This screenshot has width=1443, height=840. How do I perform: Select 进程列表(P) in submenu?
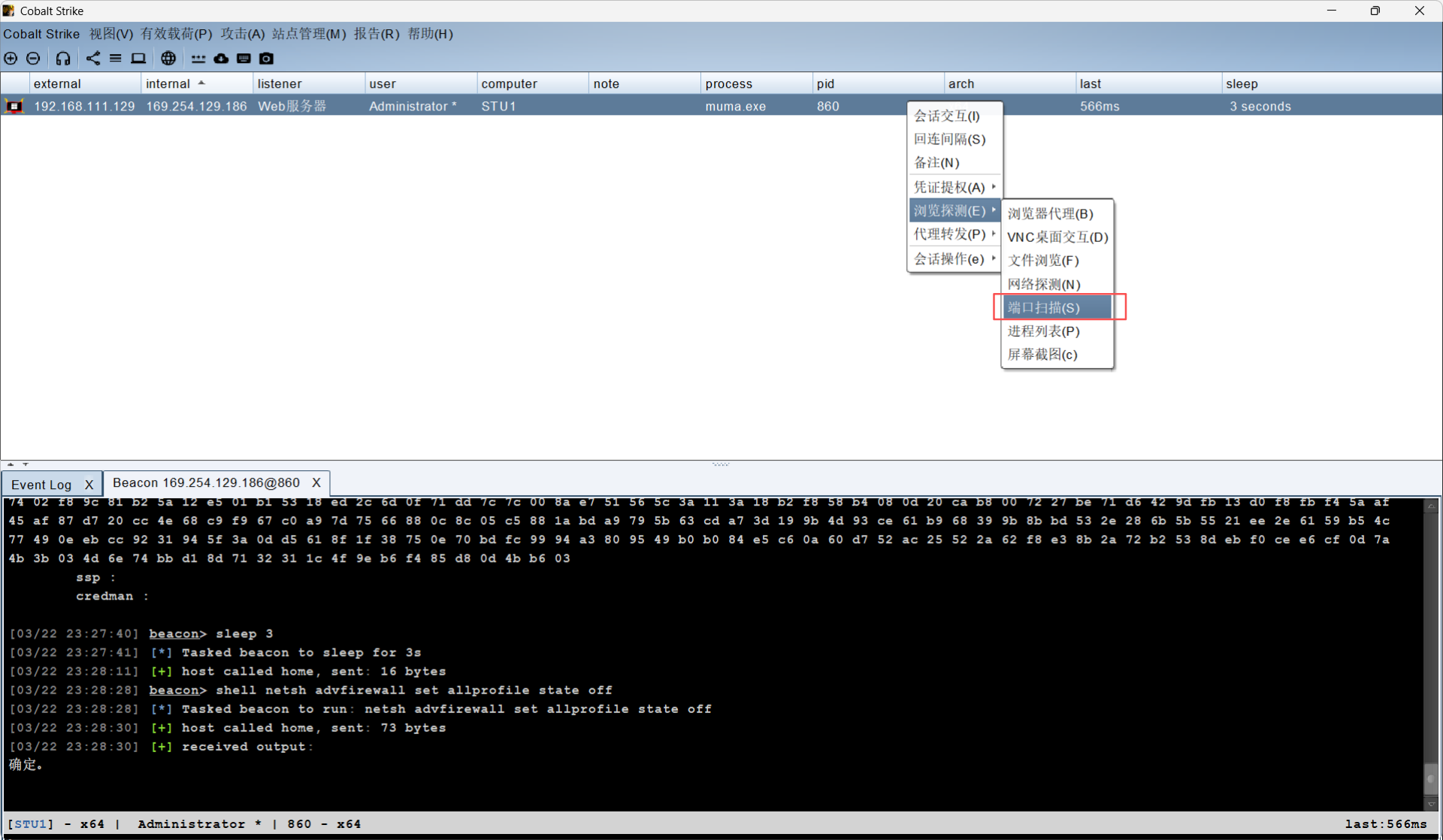coord(1057,331)
